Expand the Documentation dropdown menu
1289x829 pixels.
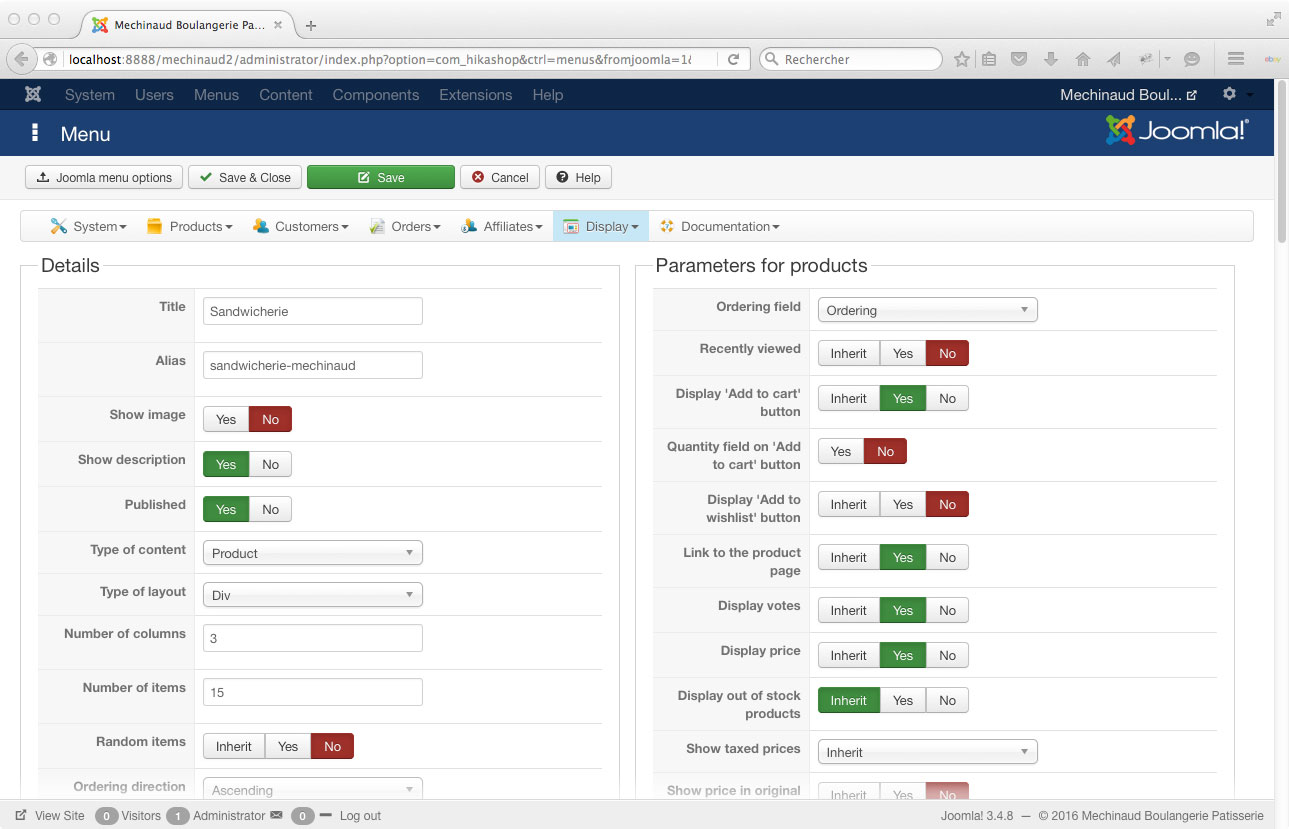click(x=719, y=226)
